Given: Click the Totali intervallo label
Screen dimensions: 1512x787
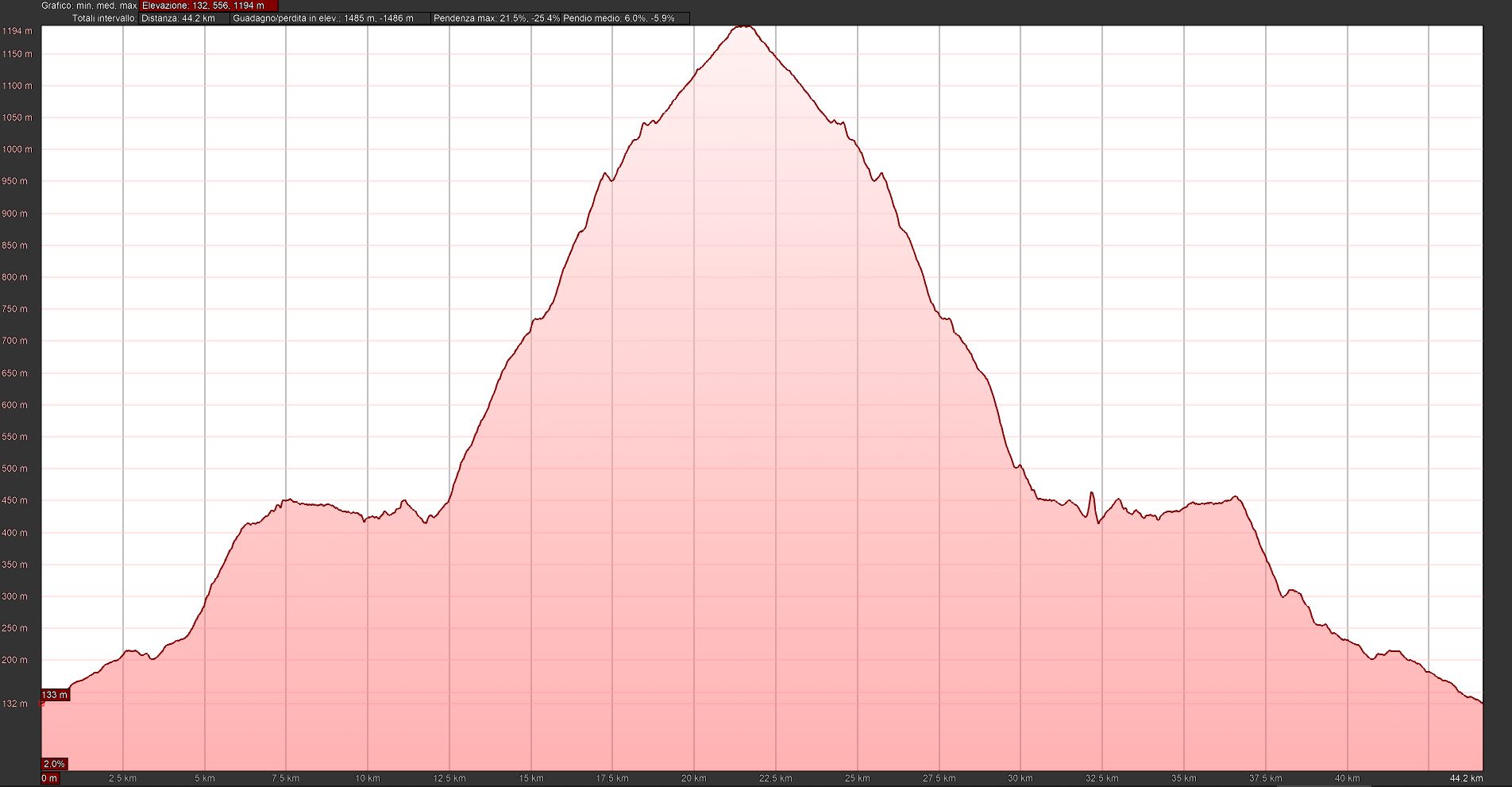Looking at the screenshot, I should [x=104, y=18].
